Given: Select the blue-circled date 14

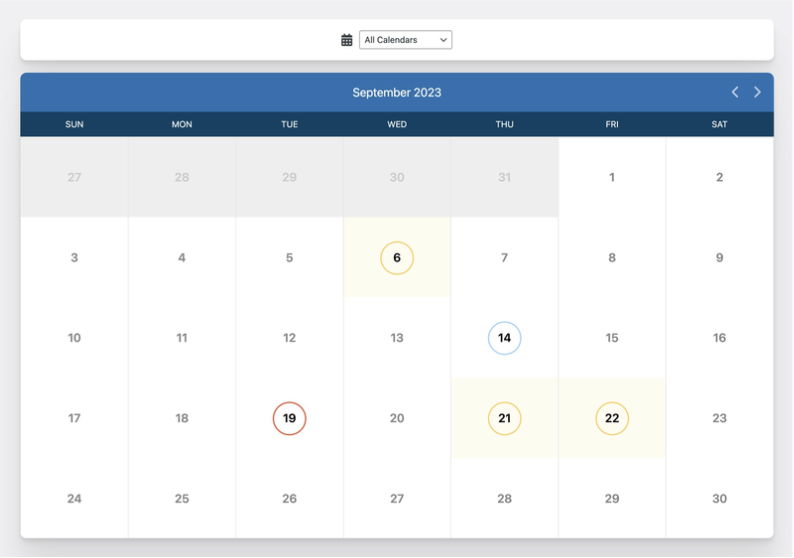Looking at the screenshot, I should tap(504, 338).
